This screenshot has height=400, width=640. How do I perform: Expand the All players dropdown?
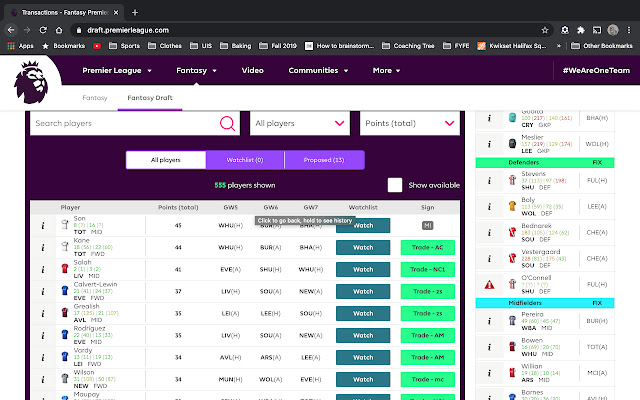click(300, 123)
